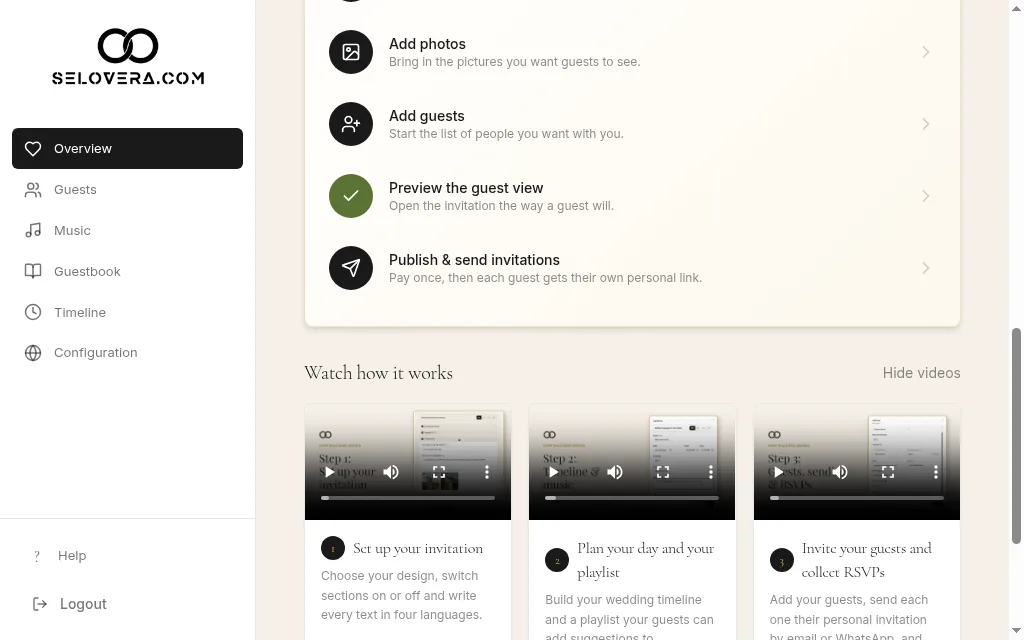Image resolution: width=1024 pixels, height=640 pixels.
Task: Click the 'Set up your invitation' heading
Action: (x=418, y=549)
